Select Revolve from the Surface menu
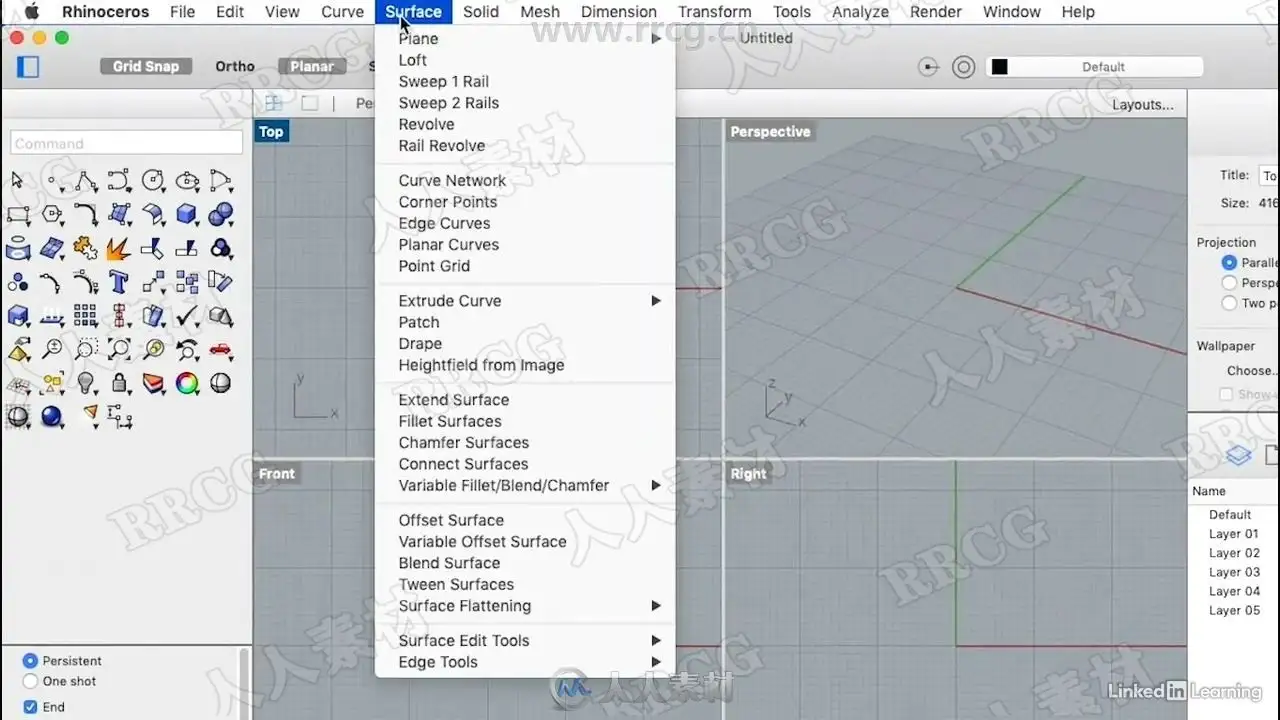 click(x=525, y=124)
